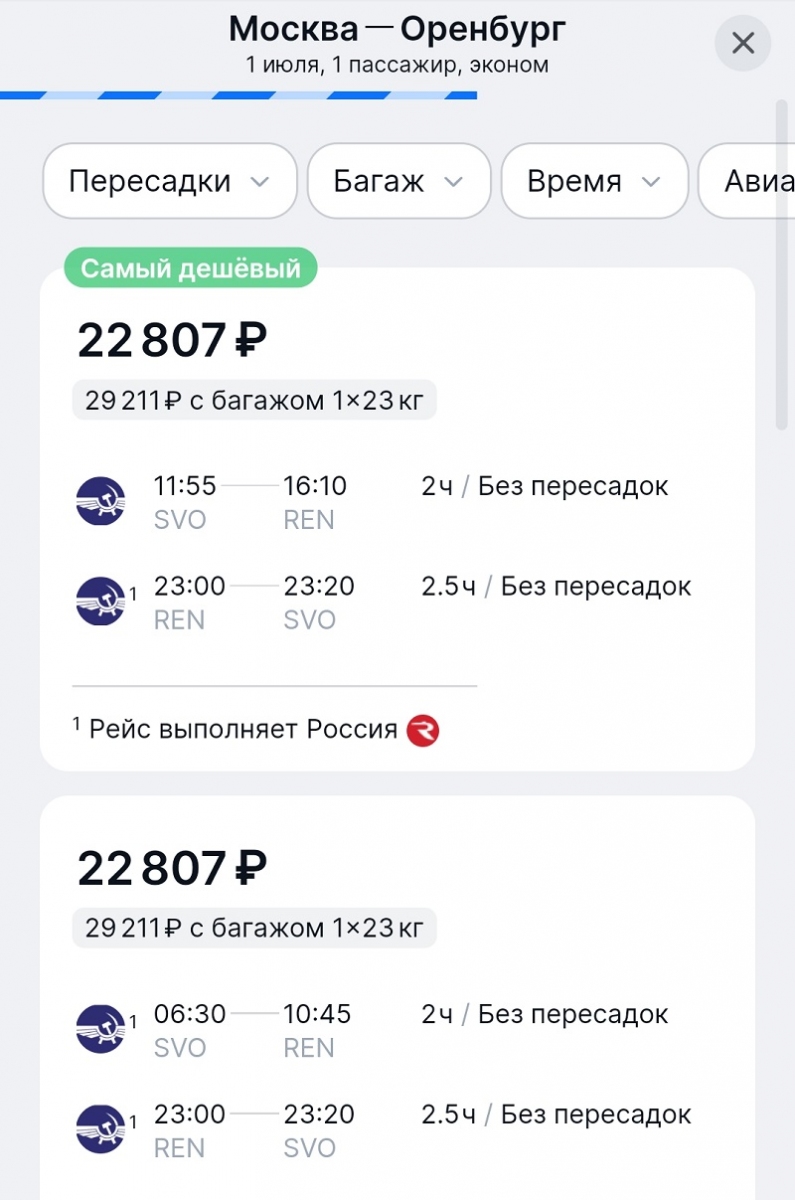Click airline logo of second ticket's return flight
Viewport: 795px width, 1200px height.
101,1129
